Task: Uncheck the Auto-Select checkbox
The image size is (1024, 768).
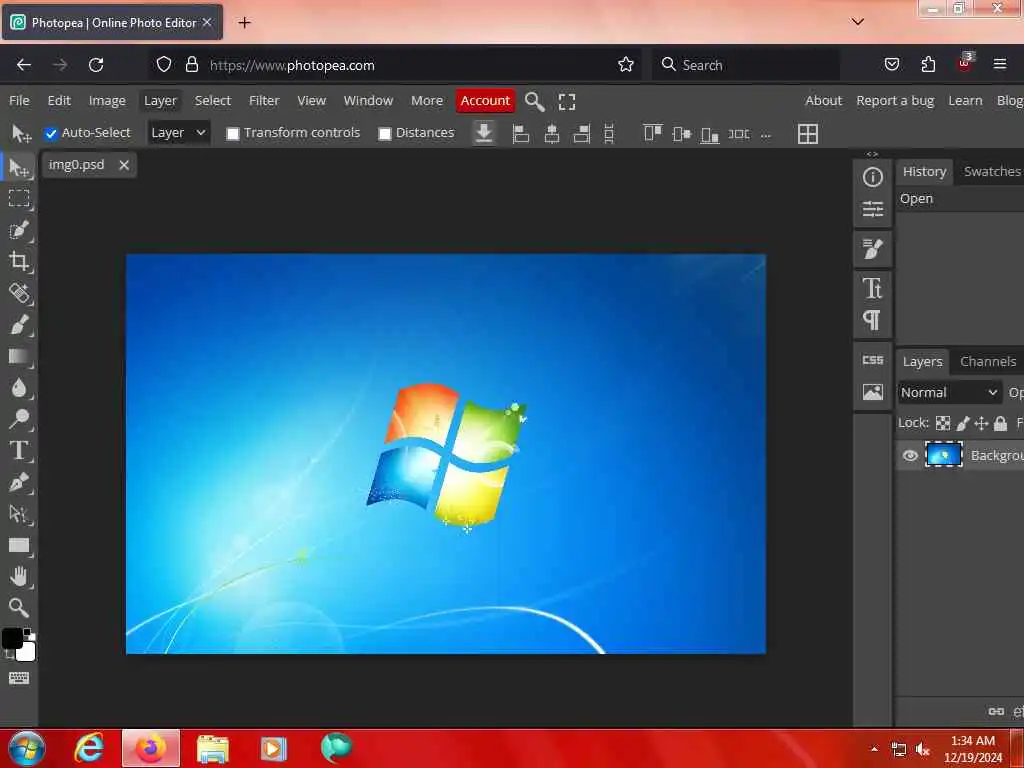Action: 51,133
